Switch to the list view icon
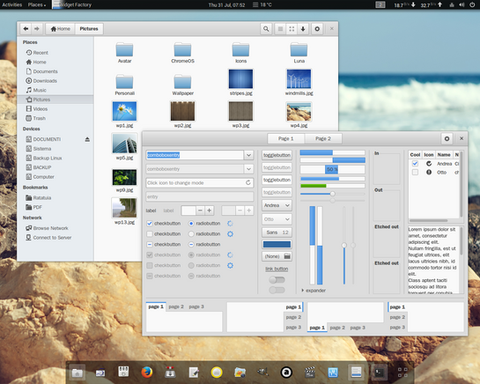Image resolution: width=480 pixels, height=384 pixels. click(281, 29)
